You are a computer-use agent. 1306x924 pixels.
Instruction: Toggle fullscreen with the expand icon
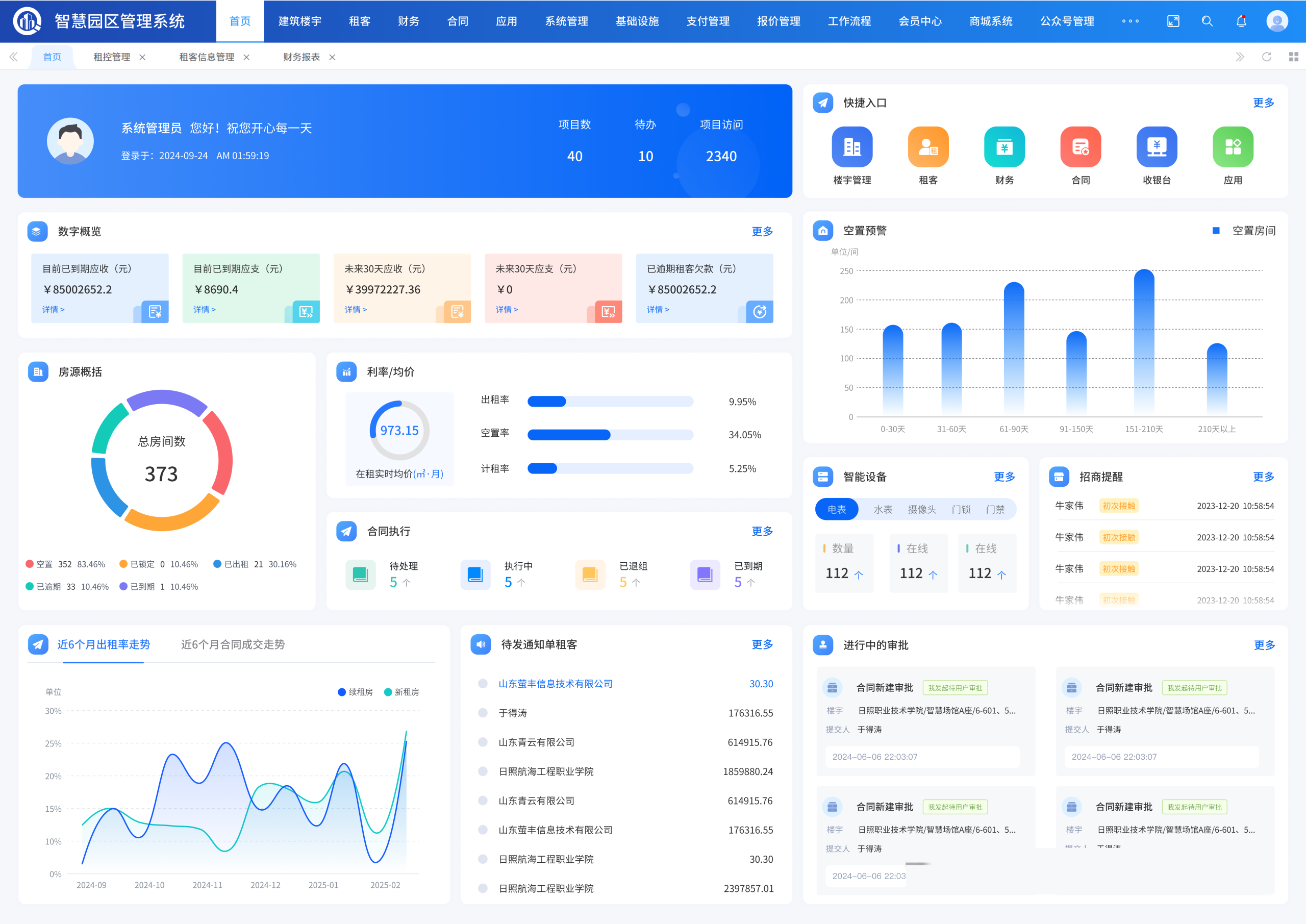1173,21
